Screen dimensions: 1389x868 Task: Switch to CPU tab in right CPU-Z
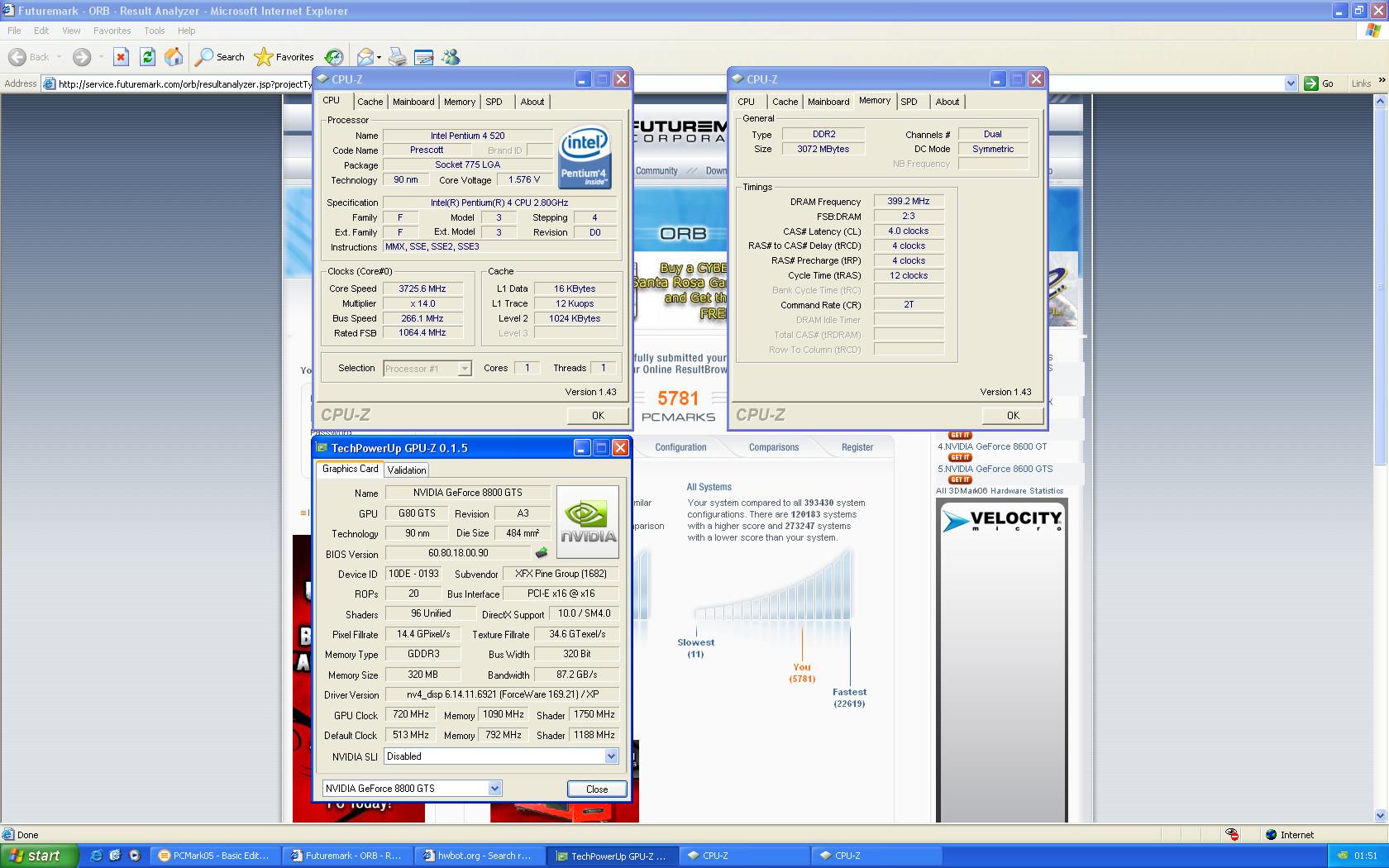(746, 102)
